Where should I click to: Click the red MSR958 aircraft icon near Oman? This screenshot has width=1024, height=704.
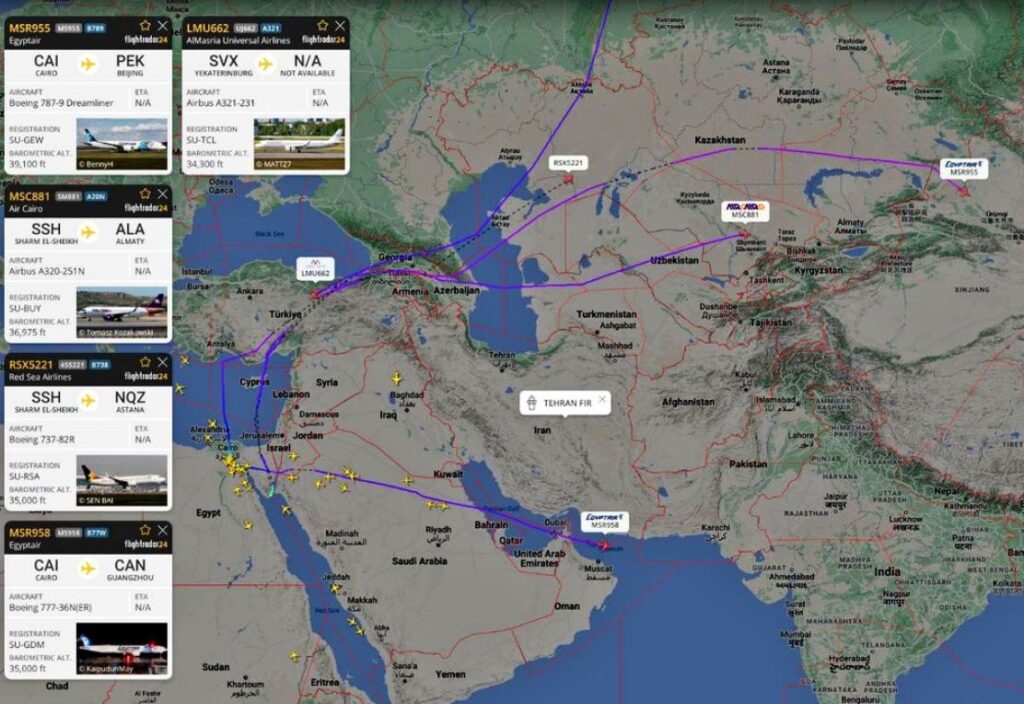[x=605, y=545]
